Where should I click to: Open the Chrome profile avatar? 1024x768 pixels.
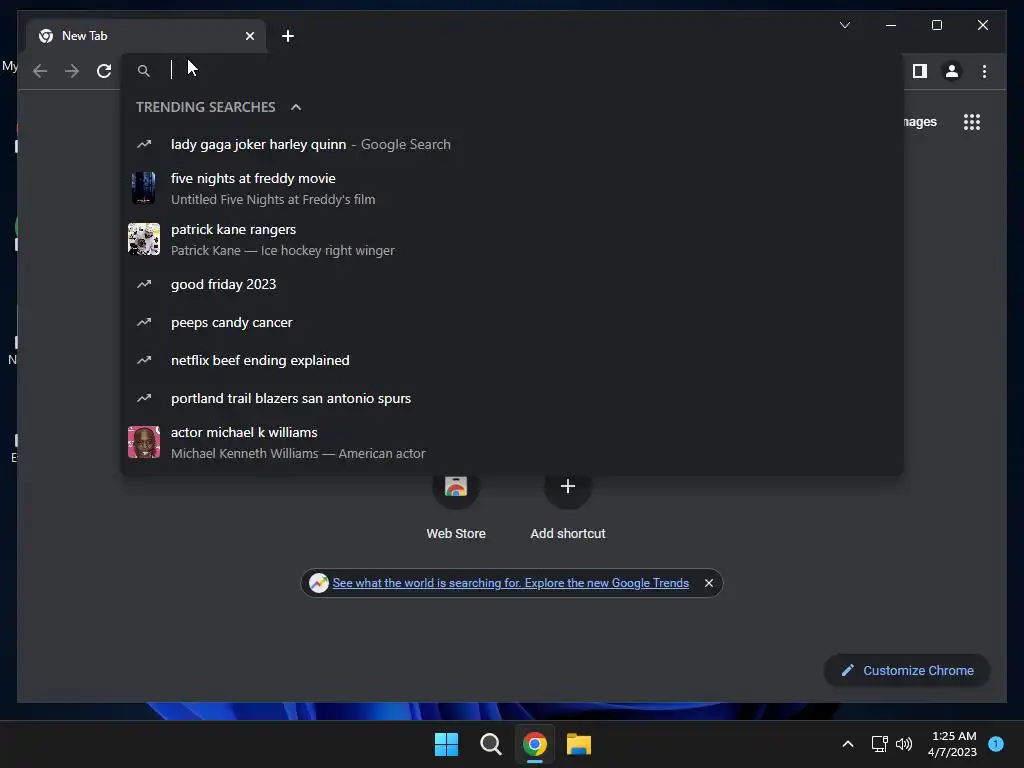coord(952,71)
